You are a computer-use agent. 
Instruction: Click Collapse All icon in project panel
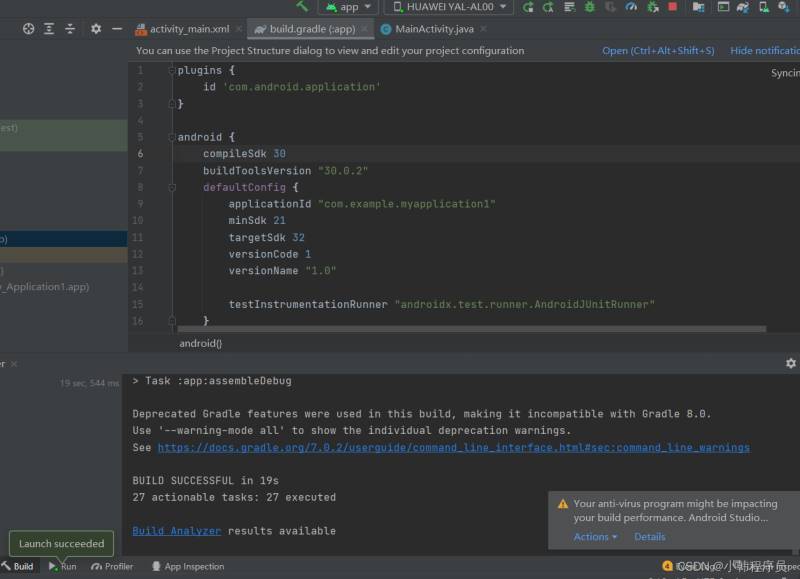[x=70, y=29]
